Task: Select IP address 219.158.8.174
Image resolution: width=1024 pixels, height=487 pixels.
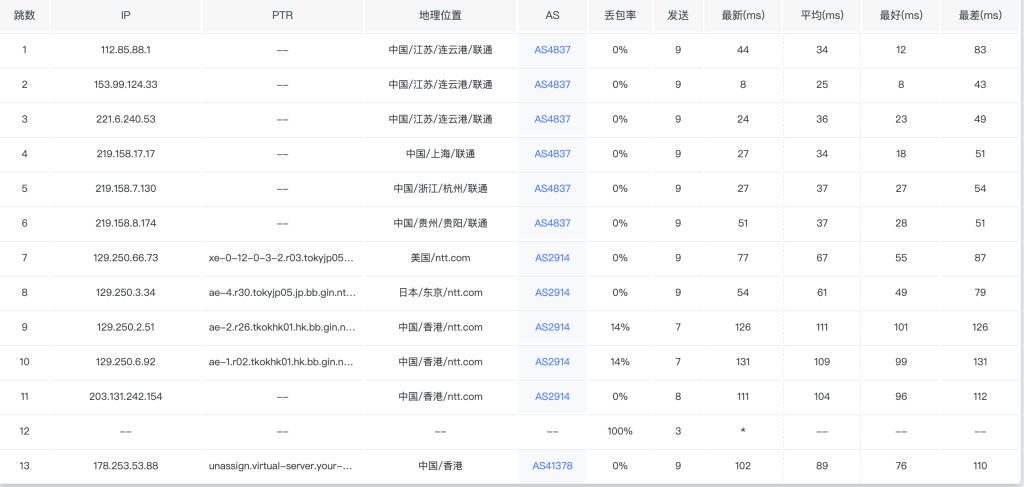Action: [125, 223]
